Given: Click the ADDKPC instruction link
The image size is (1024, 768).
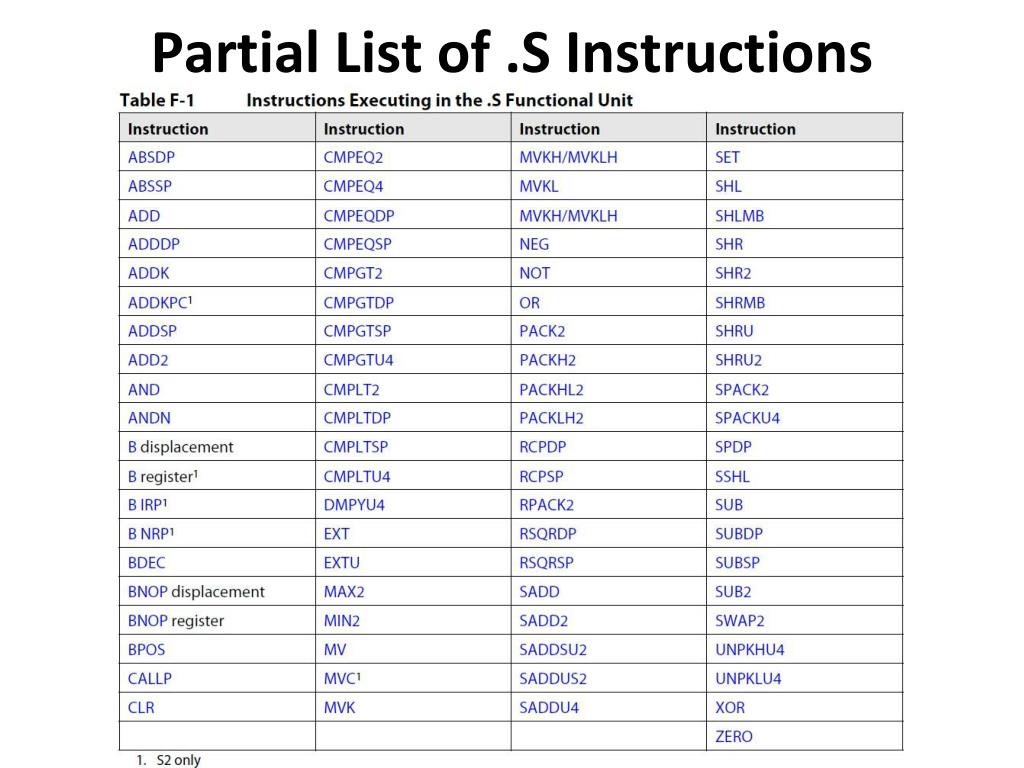Looking at the screenshot, I should pos(160,302).
